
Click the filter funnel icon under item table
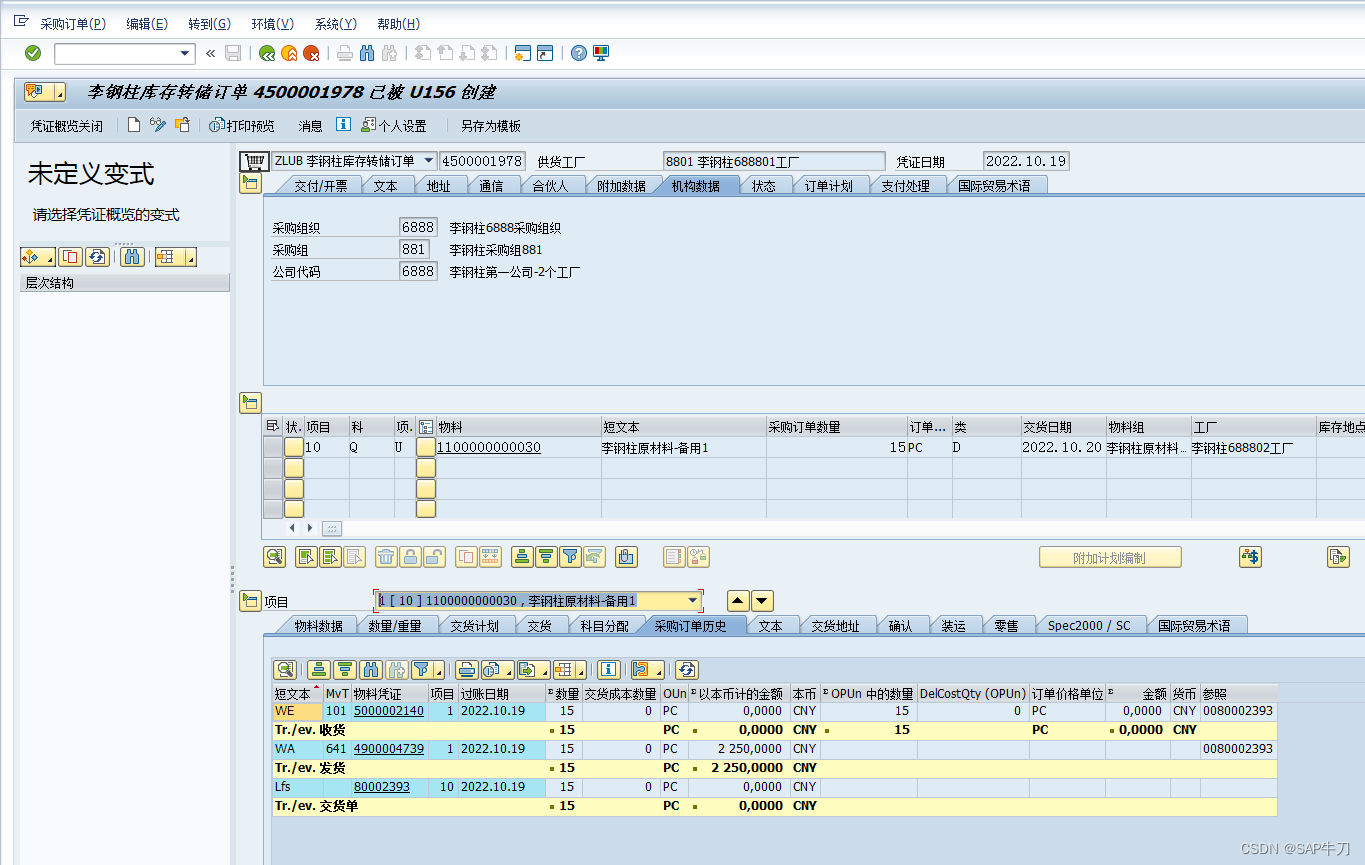coord(570,557)
